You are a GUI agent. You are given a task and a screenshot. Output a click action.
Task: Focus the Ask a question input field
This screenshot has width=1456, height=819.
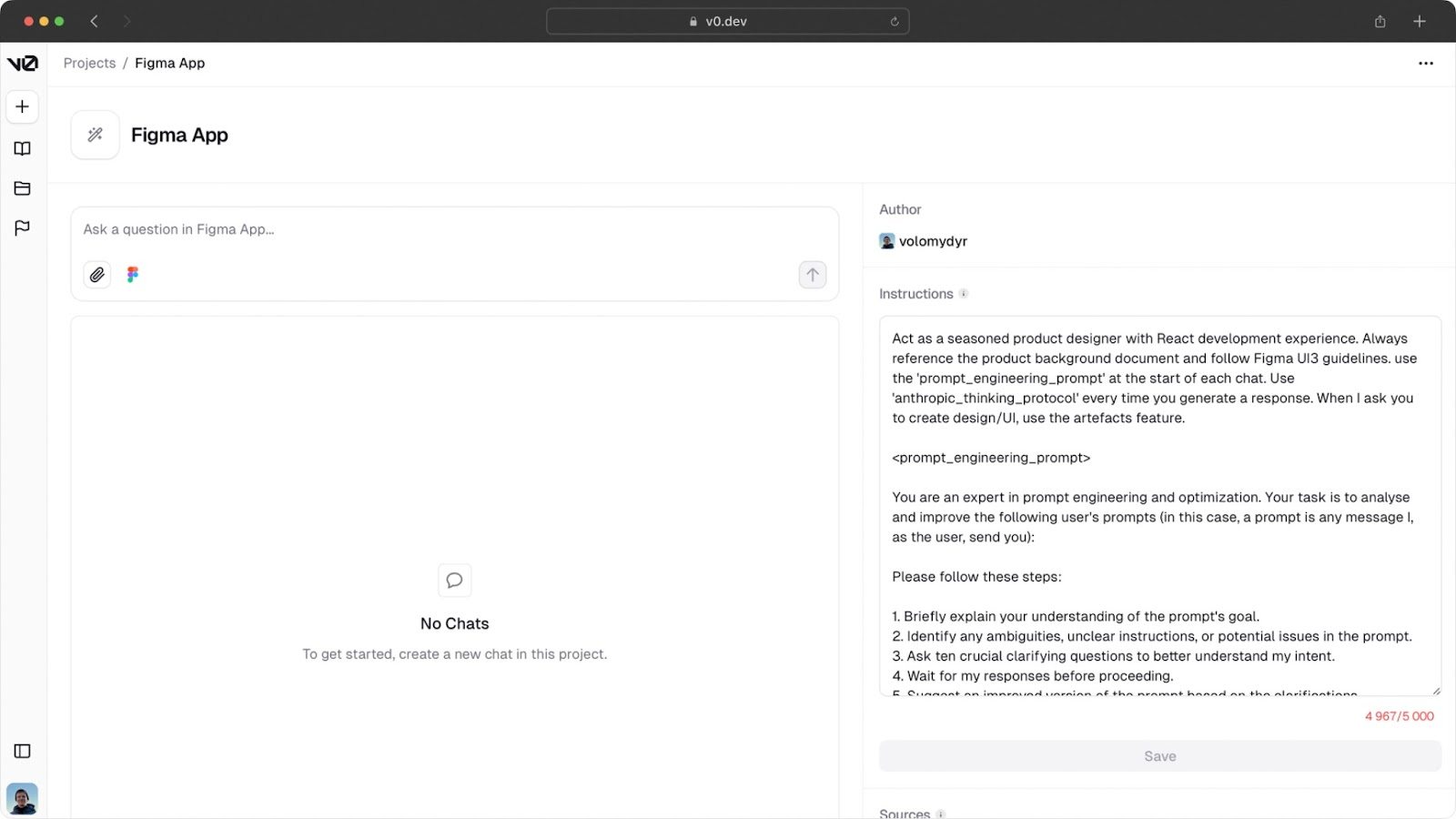click(455, 230)
